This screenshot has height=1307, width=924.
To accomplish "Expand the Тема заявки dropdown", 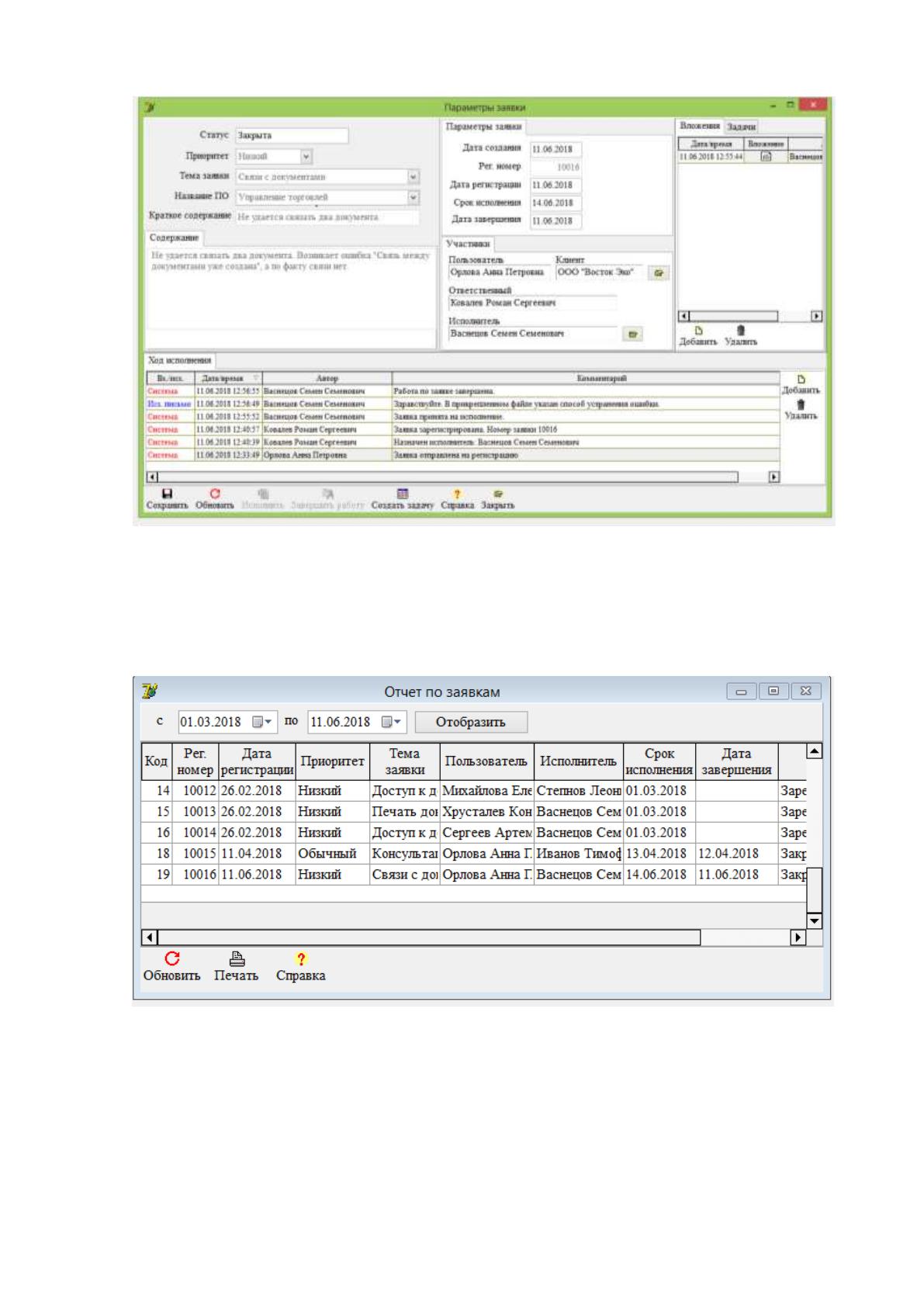I will (x=414, y=177).
